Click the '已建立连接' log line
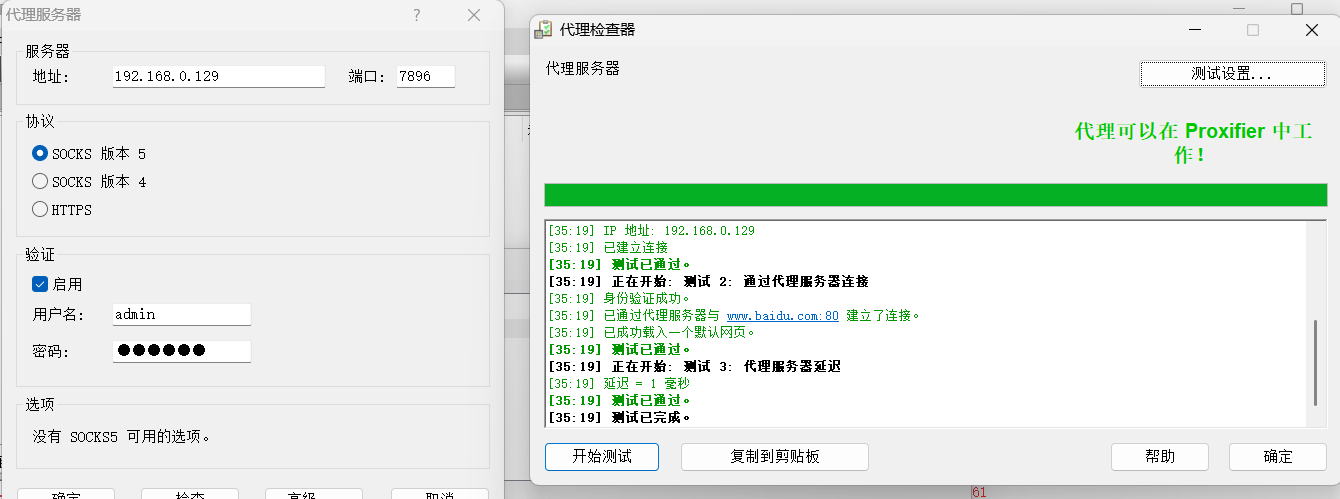Viewport: 1340px width, 499px height. pyautogui.click(x=608, y=247)
